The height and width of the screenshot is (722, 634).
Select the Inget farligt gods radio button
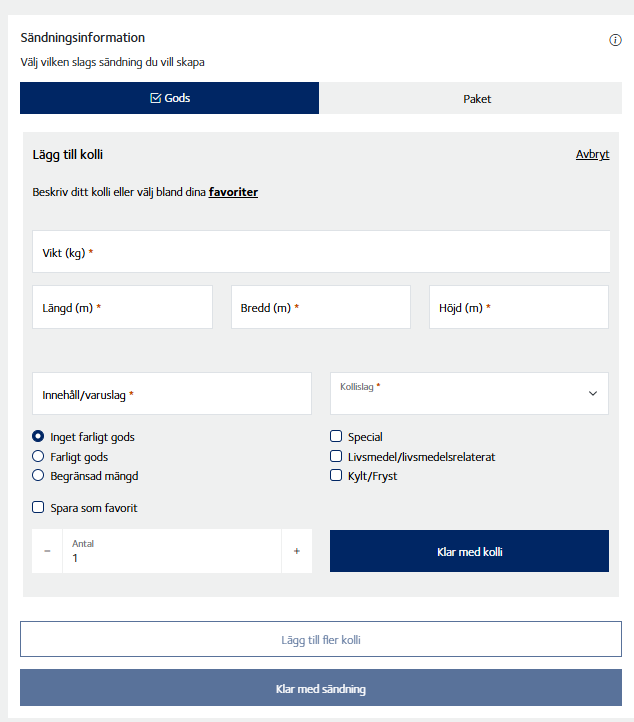38,437
